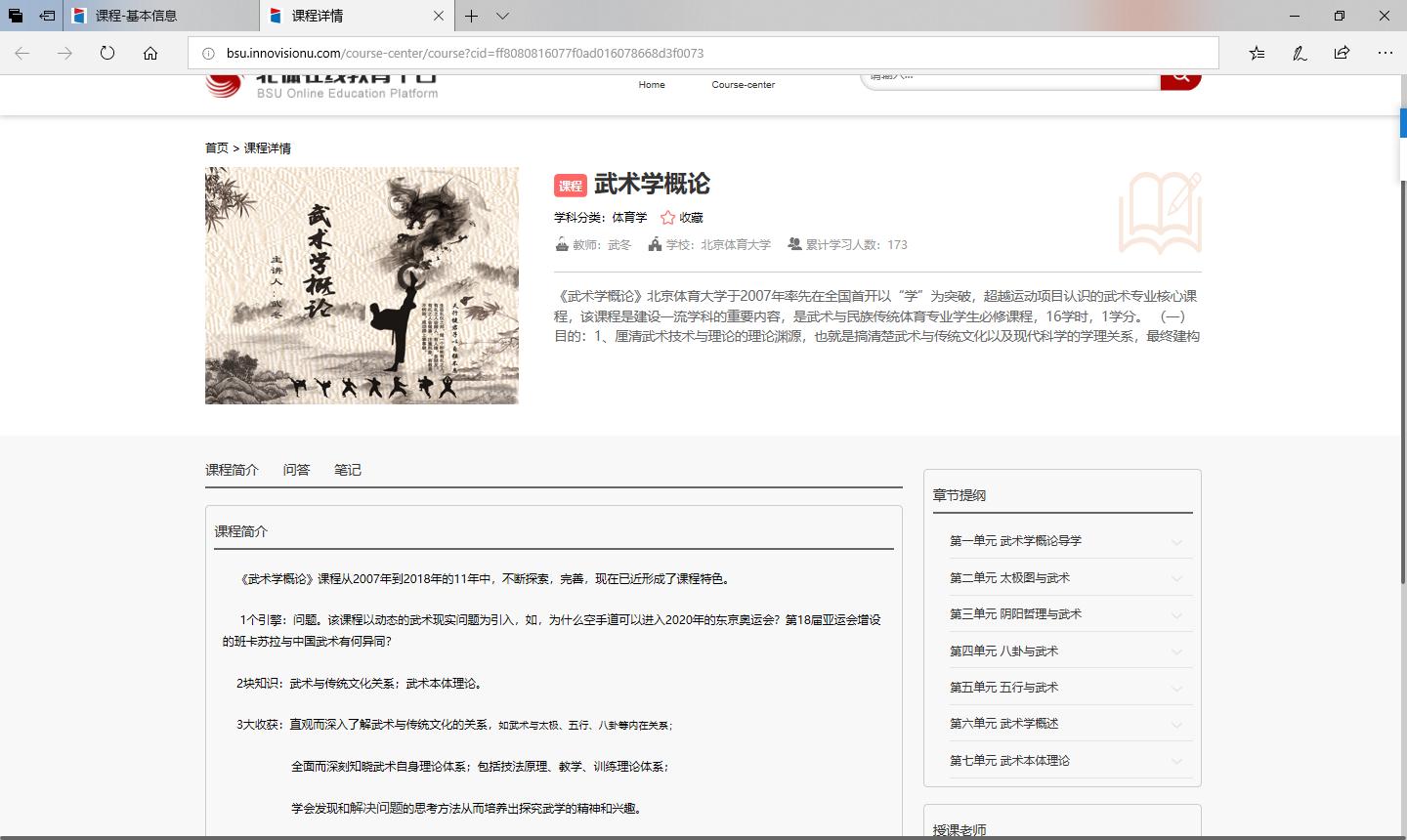Click the Favorites star-list icon in Edge
This screenshot has width=1407, height=840.
click(1258, 53)
